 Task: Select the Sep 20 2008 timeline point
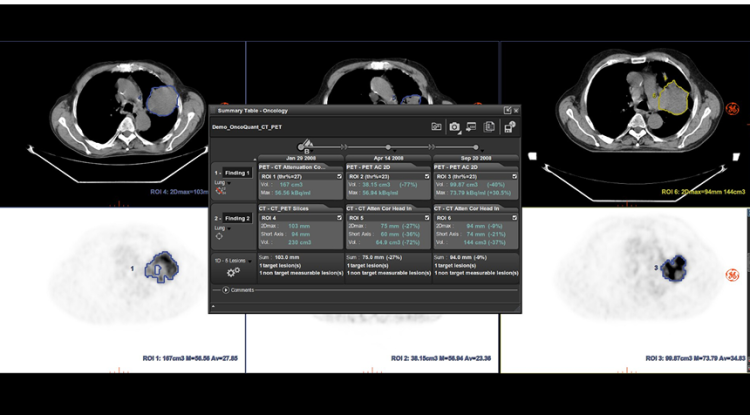point(475,147)
